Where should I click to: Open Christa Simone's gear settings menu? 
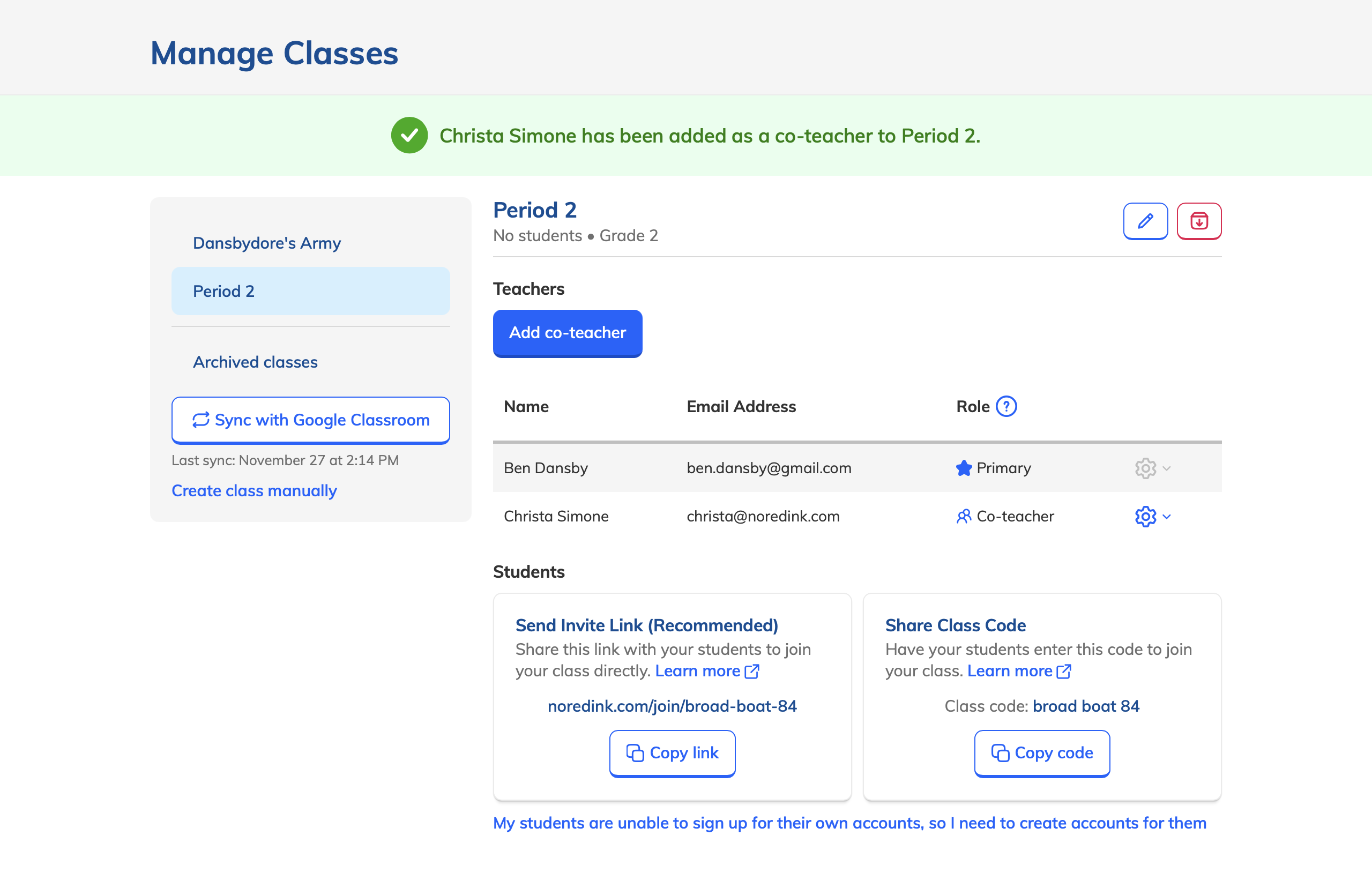point(1151,517)
